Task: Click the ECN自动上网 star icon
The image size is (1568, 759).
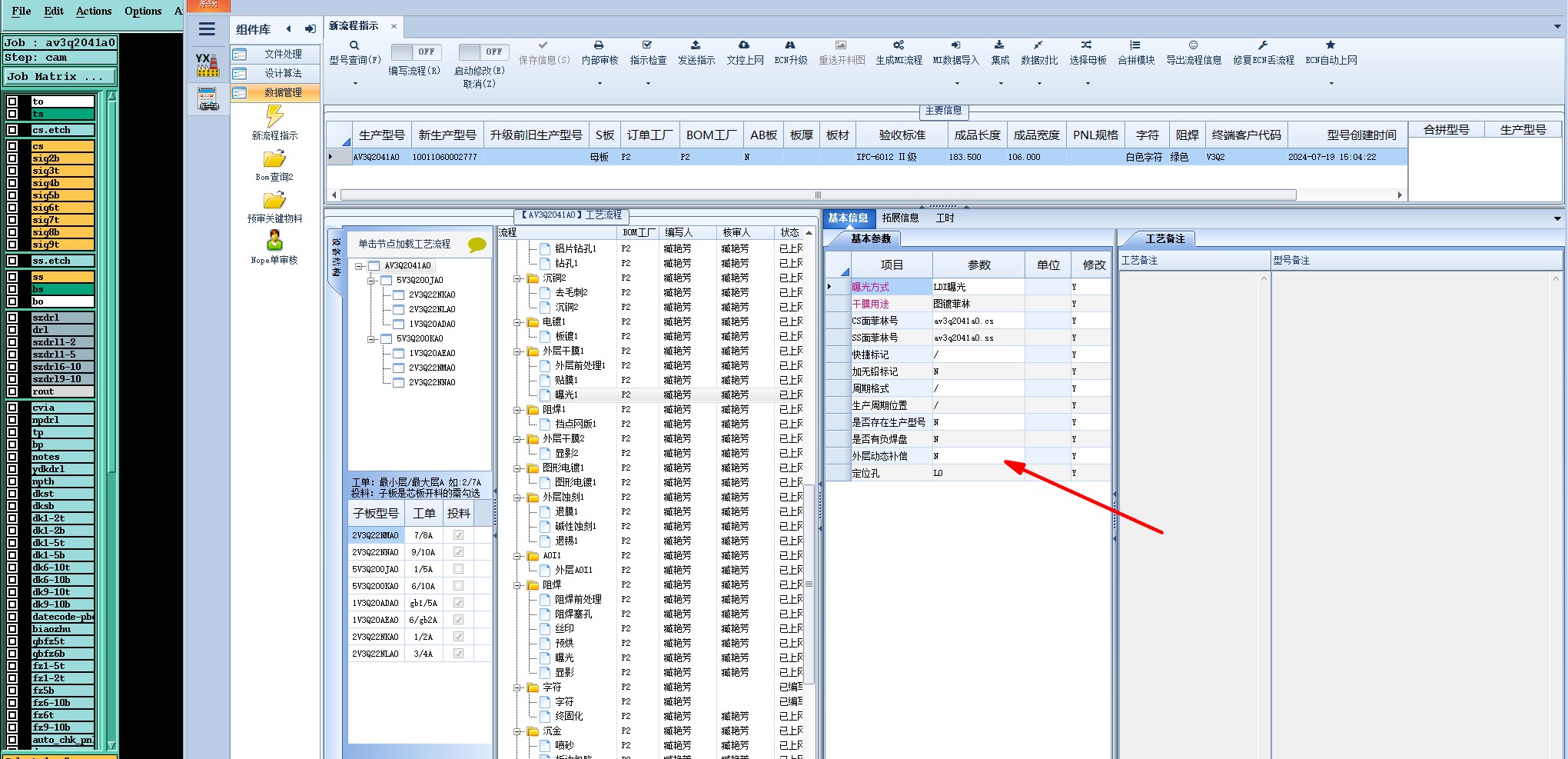Action: tap(1330, 45)
